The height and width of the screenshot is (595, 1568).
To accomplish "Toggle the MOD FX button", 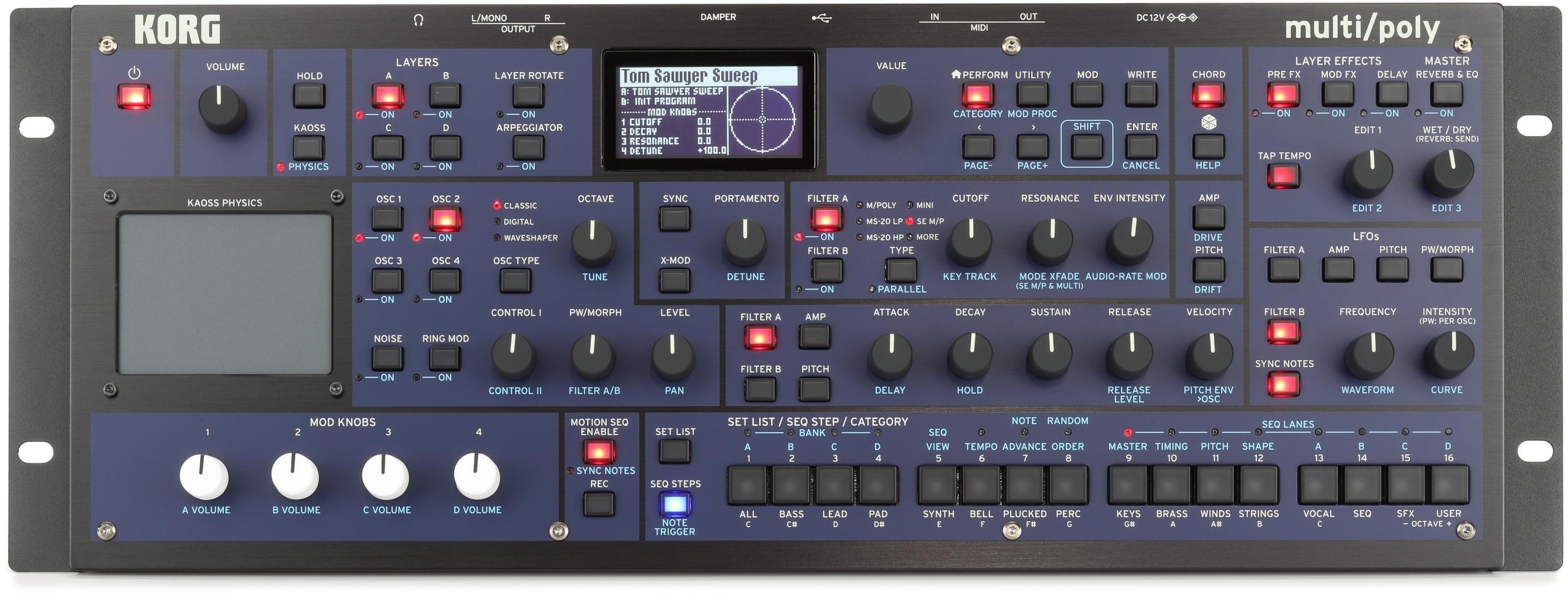I will coord(1338,95).
